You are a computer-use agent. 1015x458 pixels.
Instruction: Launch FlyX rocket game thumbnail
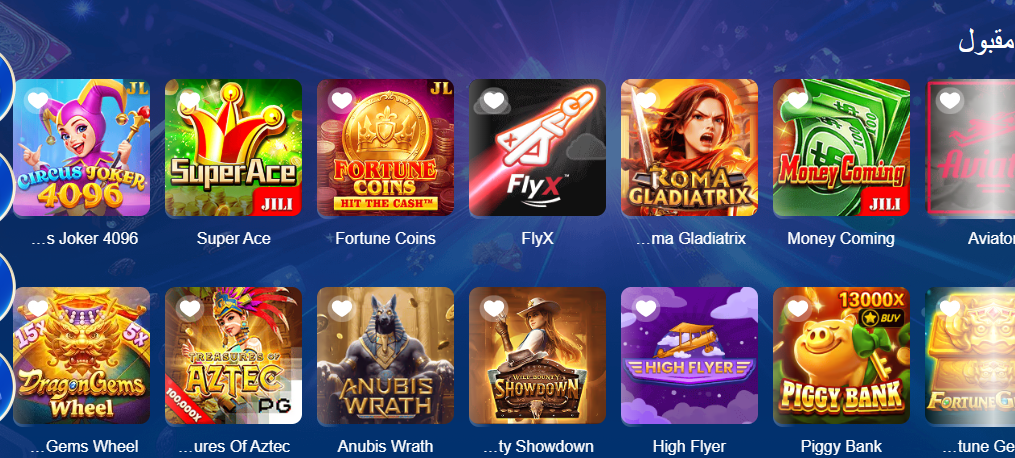point(537,147)
